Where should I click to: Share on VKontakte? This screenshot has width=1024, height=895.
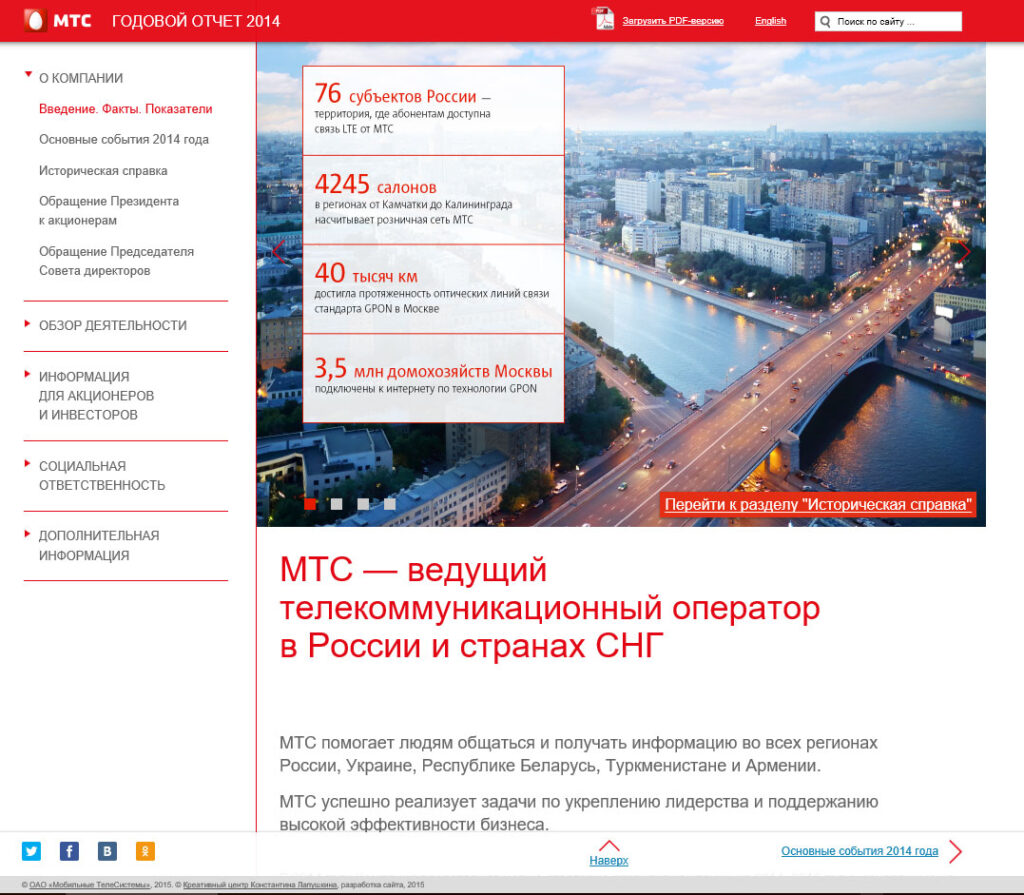(107, 851)
